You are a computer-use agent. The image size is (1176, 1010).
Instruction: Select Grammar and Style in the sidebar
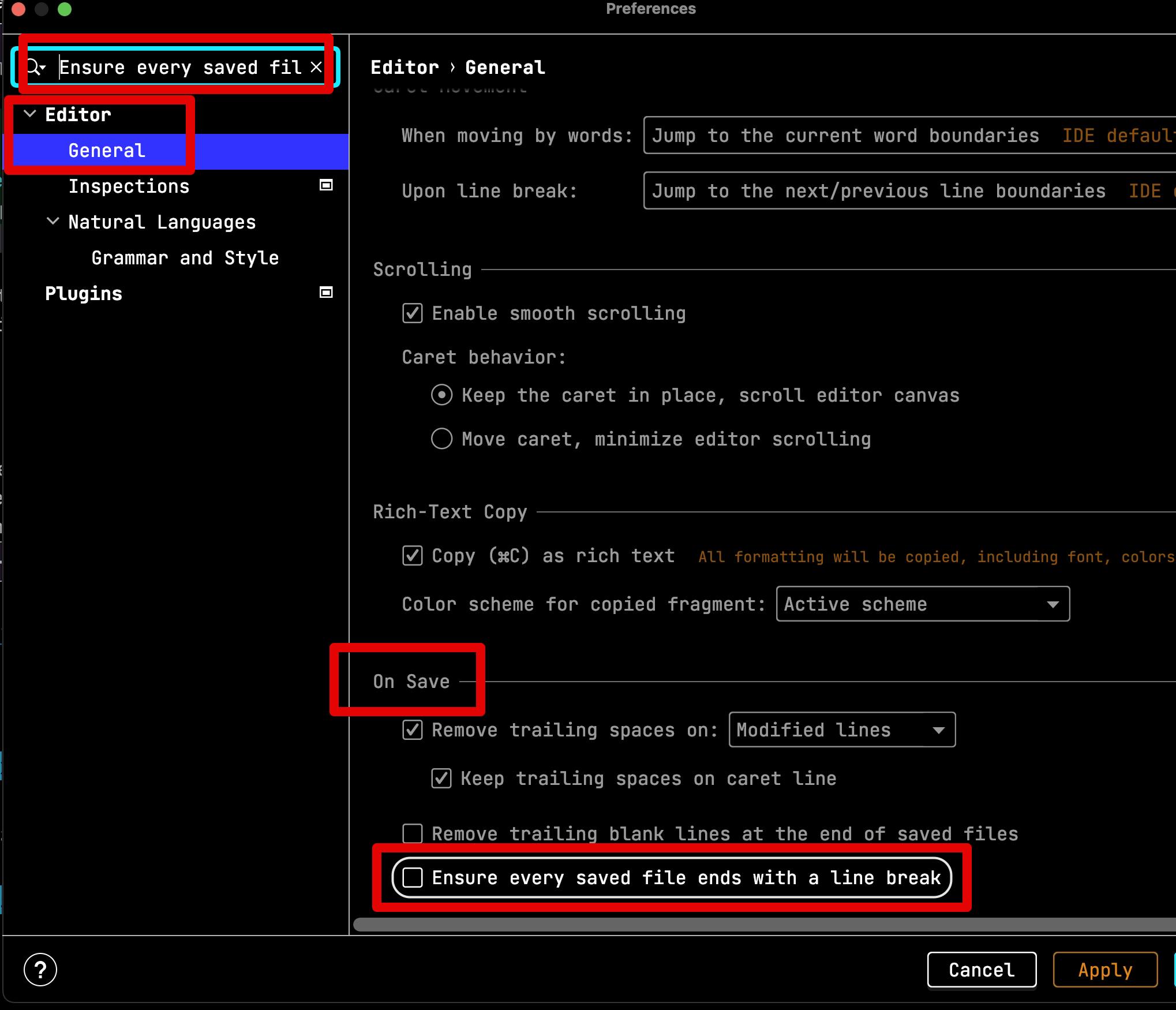185,257
